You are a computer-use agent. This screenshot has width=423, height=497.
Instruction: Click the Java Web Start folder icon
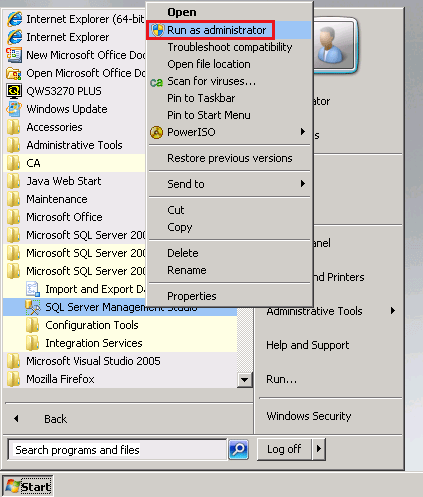tap(13, 181)
